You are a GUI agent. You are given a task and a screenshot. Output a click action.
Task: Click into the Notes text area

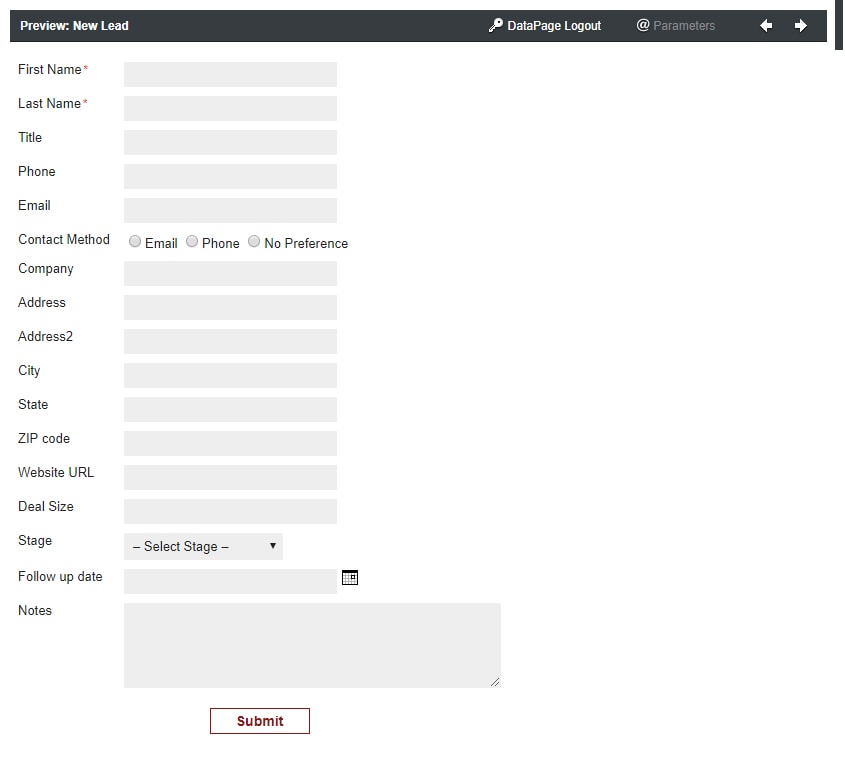[x=312, y=645]
